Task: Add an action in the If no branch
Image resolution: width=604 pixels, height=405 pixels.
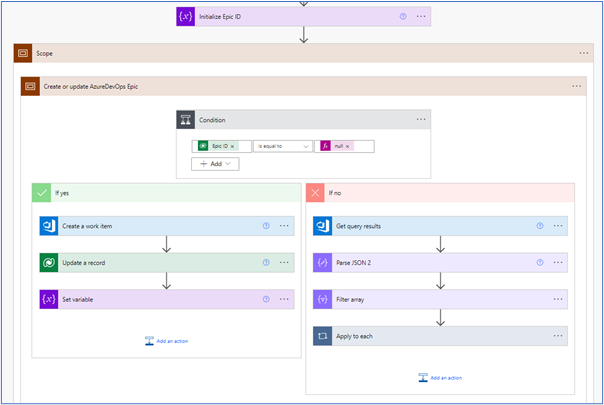Action: click(x=440, y=378)
